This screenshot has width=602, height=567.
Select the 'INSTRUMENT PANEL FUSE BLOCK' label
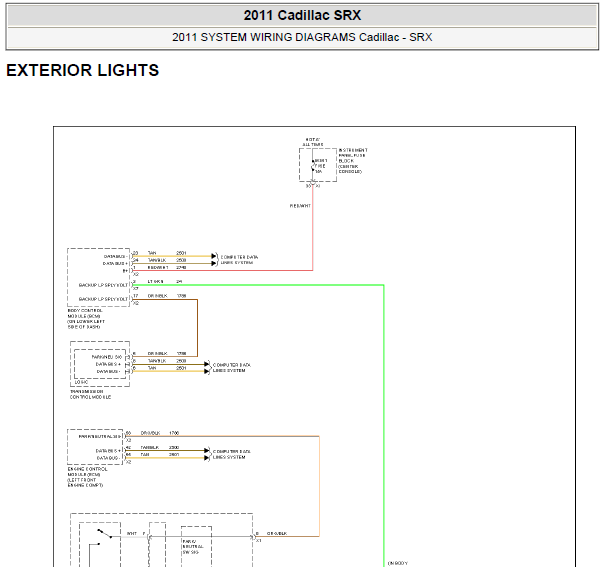pyautogui.click(x=353, y=161)
